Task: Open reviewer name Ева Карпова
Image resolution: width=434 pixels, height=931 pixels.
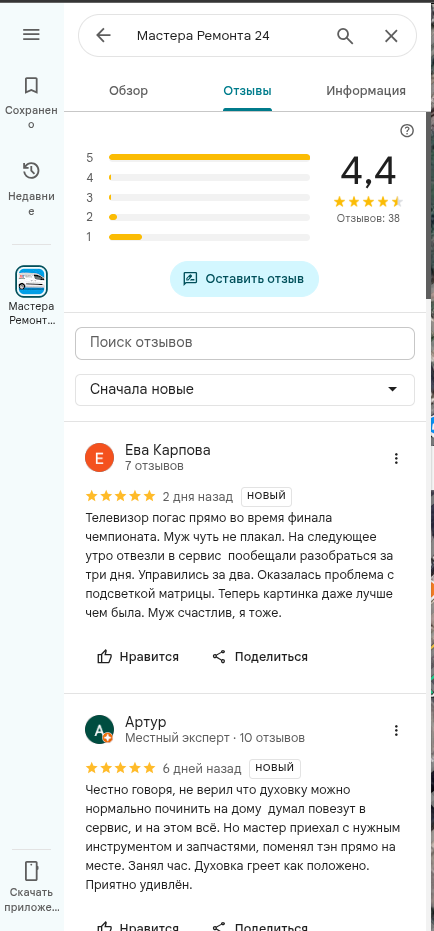Action: (x=167, y=450)
